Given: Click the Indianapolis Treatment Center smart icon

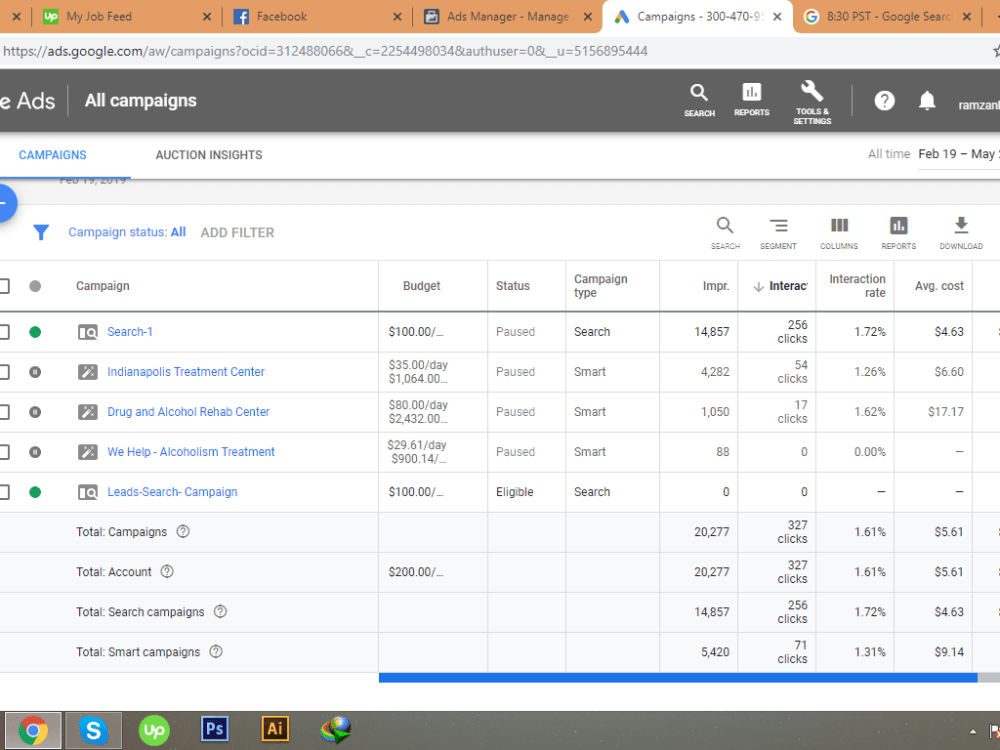Looking at the screenshot, I should tap(87, 372).
